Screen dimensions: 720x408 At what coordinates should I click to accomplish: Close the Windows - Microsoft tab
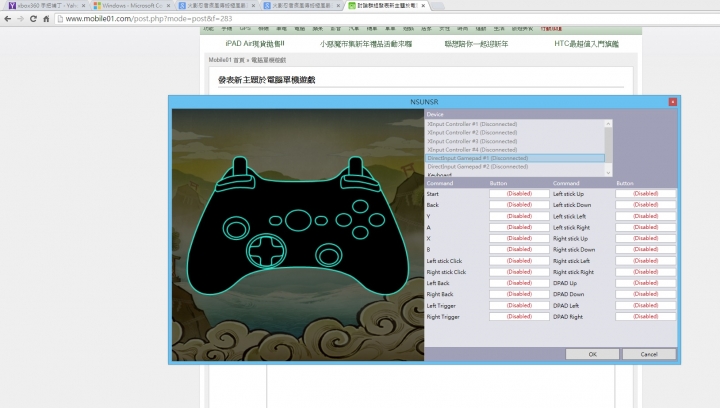(x=168, y=6)
